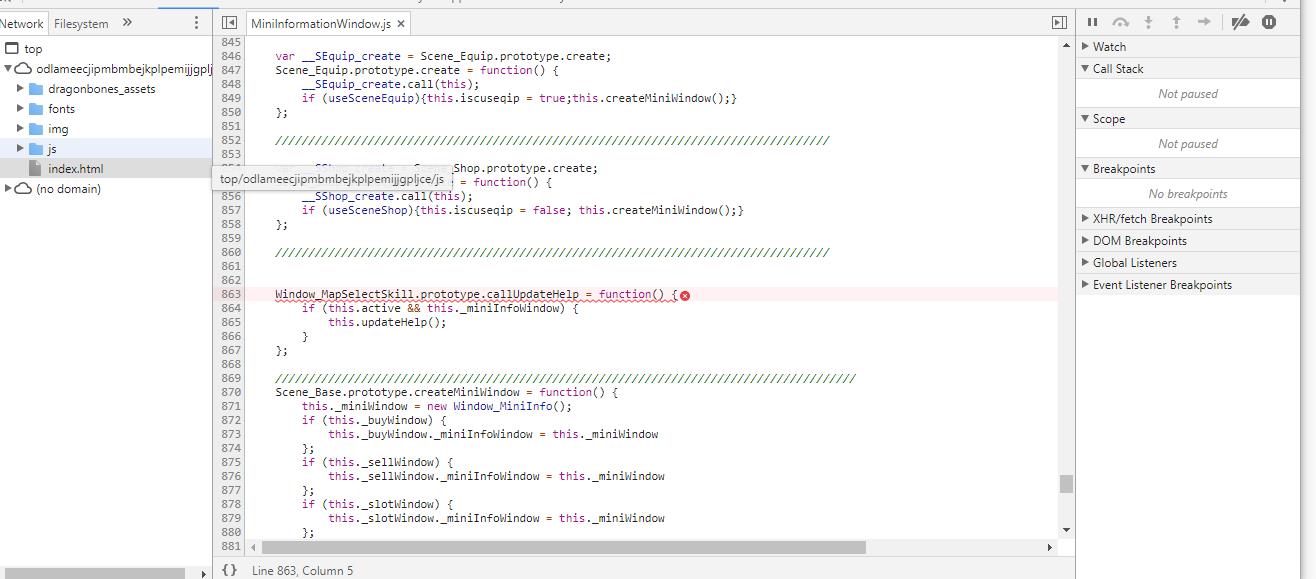This screenshot has height=579, width=1316.
Task: Click the editor's scroll right arrow
Action: [x=1050, y=547]
